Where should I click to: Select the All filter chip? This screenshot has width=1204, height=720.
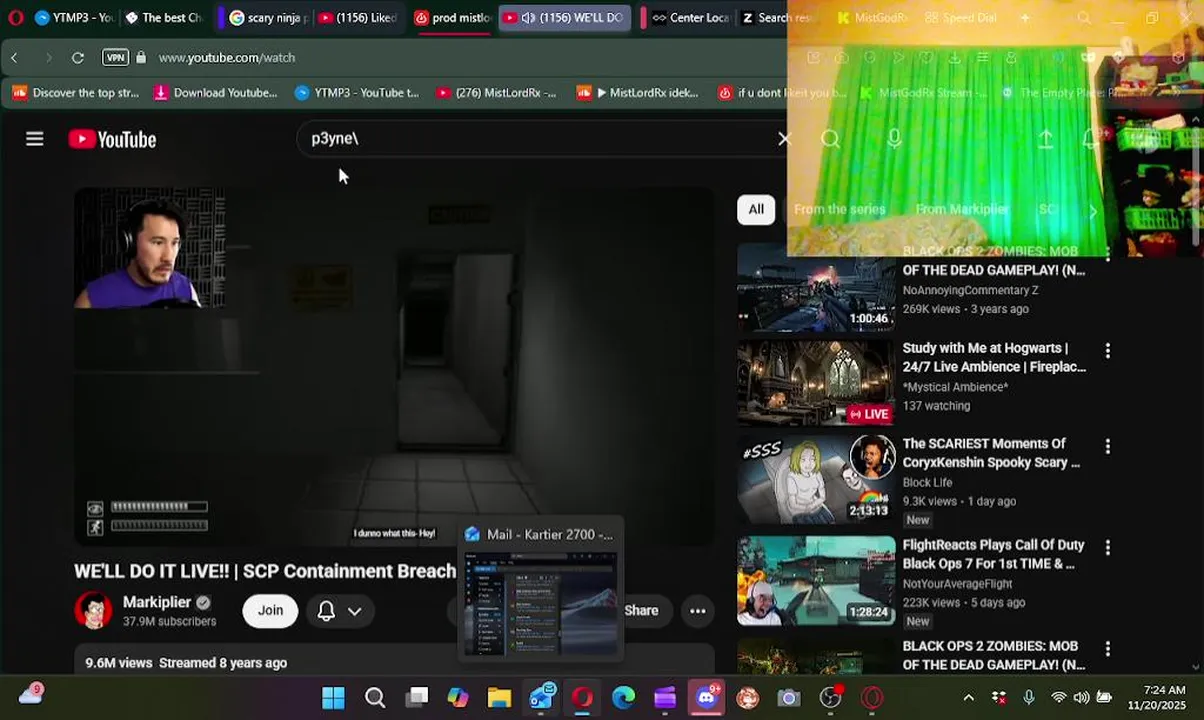[756, 209]
